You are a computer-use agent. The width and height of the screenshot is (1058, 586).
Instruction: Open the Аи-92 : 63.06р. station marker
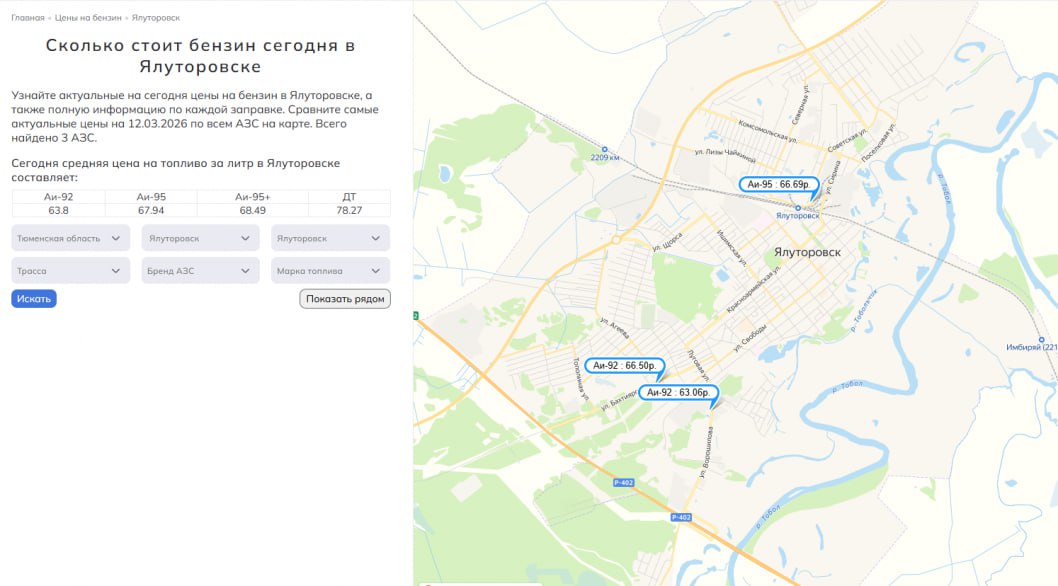(679, 393)
